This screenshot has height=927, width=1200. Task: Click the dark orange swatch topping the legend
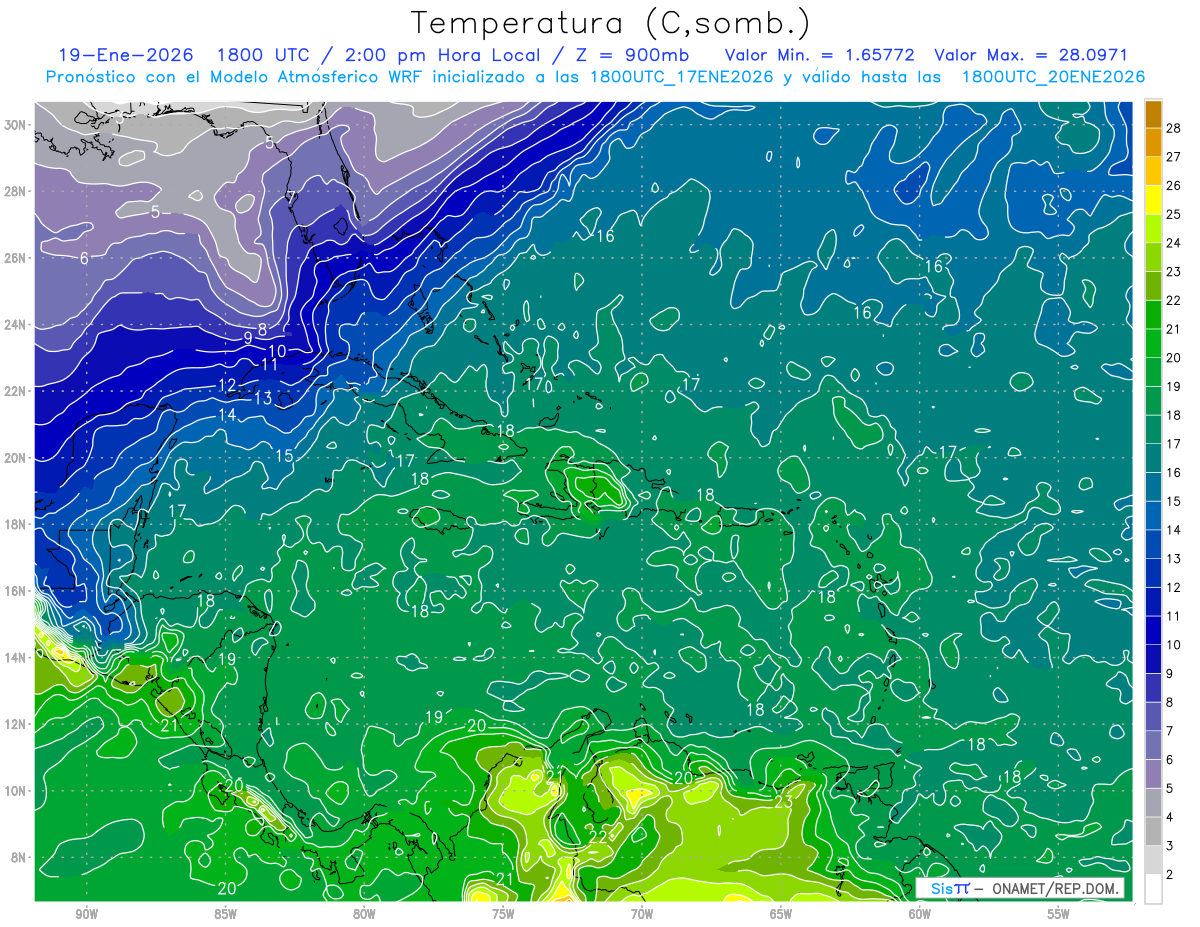[x=1153, y=115]
